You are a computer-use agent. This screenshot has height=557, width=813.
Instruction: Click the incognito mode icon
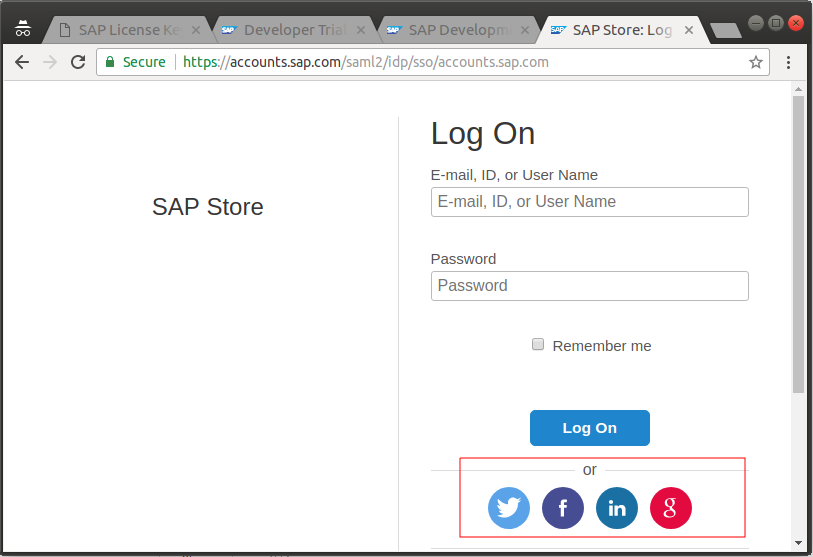(x=23, y=29)
